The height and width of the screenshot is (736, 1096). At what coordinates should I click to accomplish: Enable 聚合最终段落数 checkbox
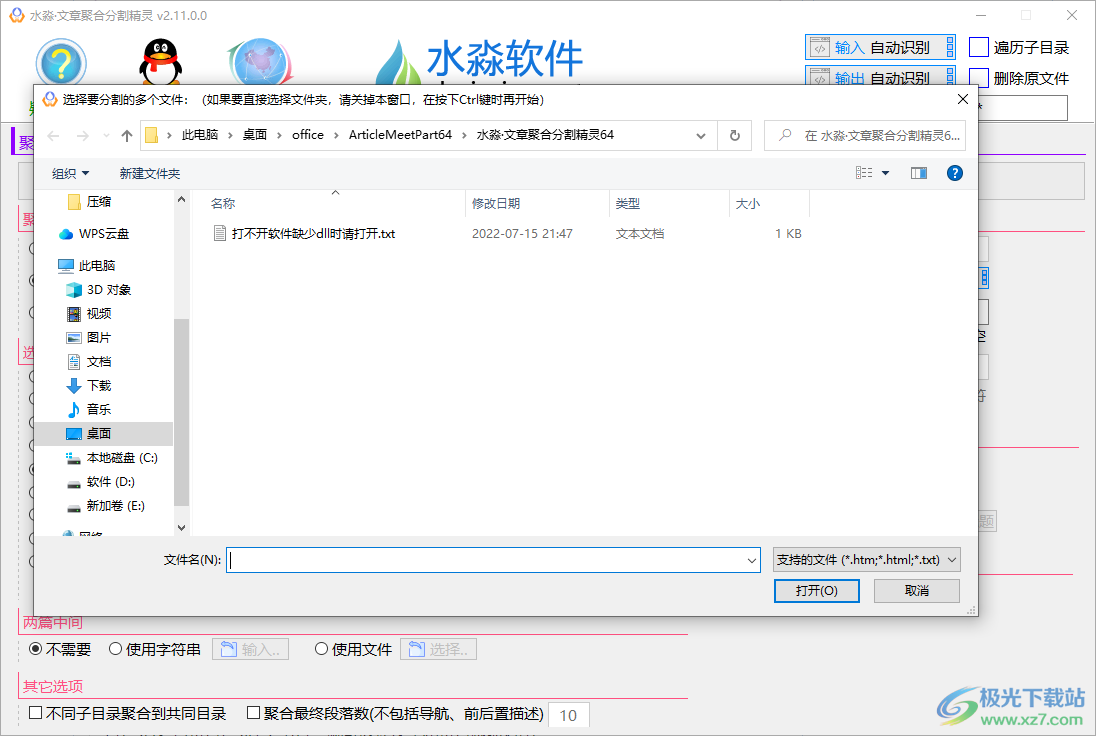coord(254,713)
